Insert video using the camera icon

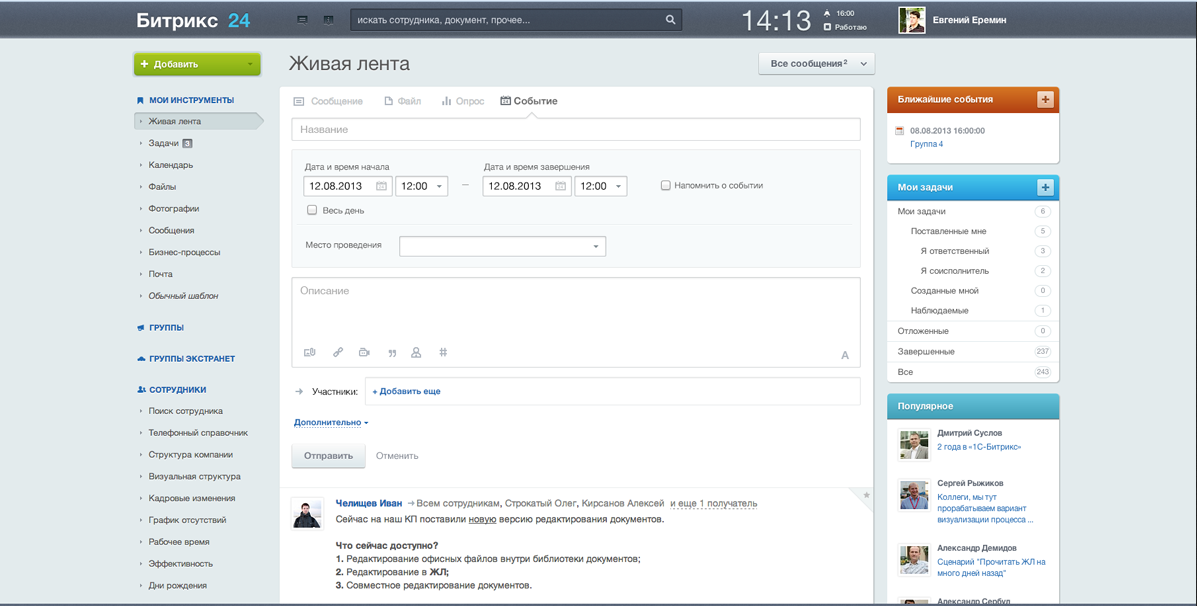coord(364,353)
